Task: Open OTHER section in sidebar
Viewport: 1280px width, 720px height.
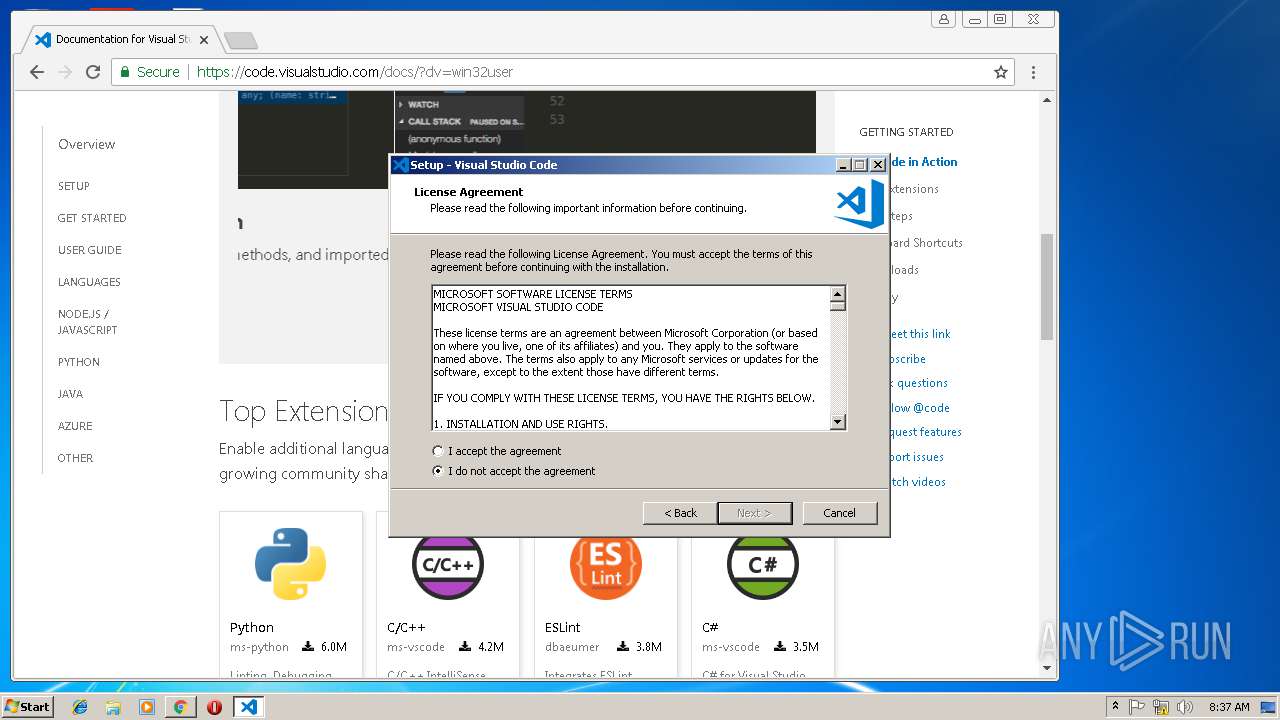Action: [x=75, y=458]
